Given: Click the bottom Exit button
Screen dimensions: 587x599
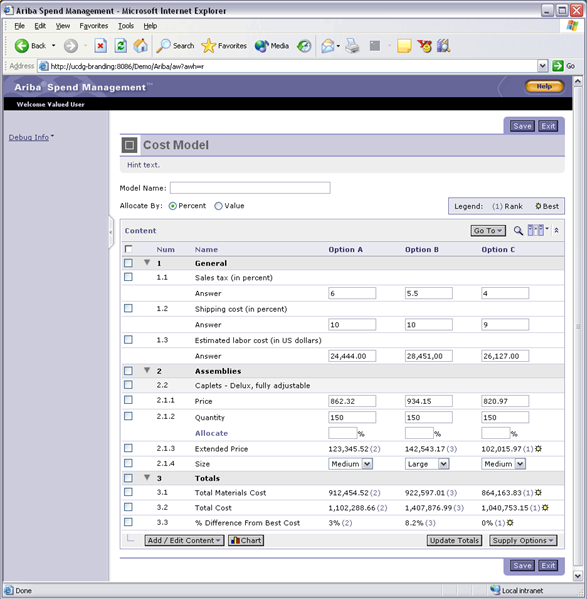Looking at the screenshot, I should 548,565.
